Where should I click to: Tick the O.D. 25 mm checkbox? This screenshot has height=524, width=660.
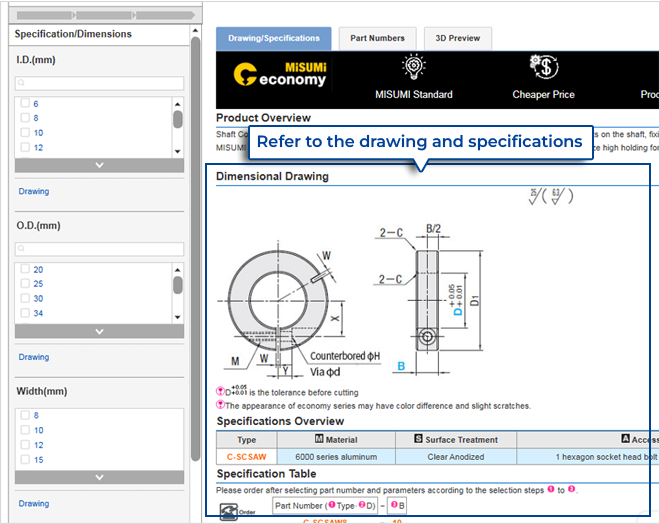pyautogui.click(x=25, y=284)
